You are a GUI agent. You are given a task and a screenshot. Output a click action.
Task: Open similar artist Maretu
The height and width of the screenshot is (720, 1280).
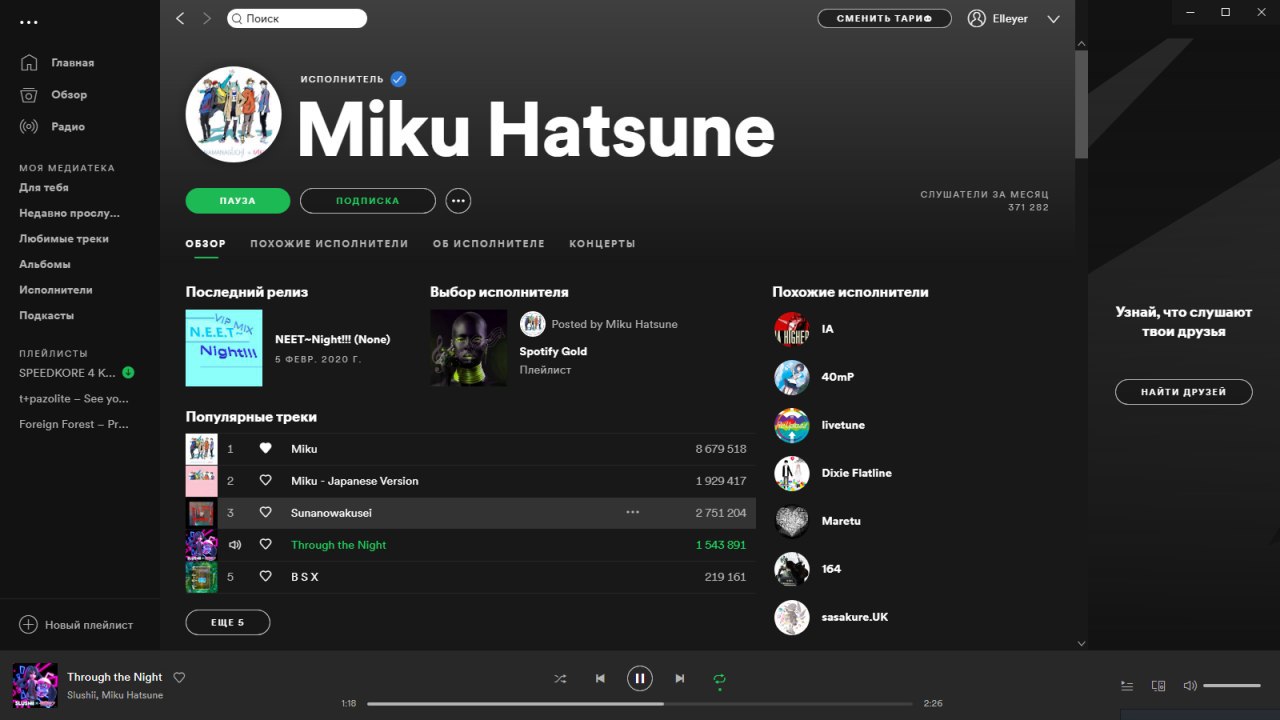[841, 521]
